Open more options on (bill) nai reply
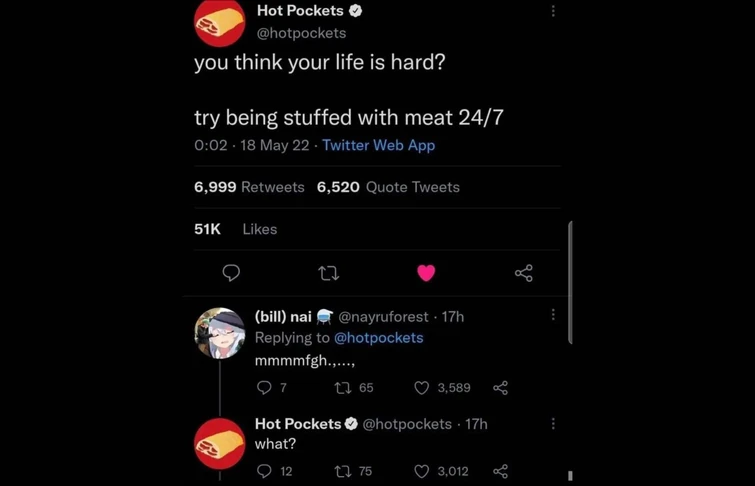Screen dimensions: 755x486 pyautogui.click(x=553, y=315)
